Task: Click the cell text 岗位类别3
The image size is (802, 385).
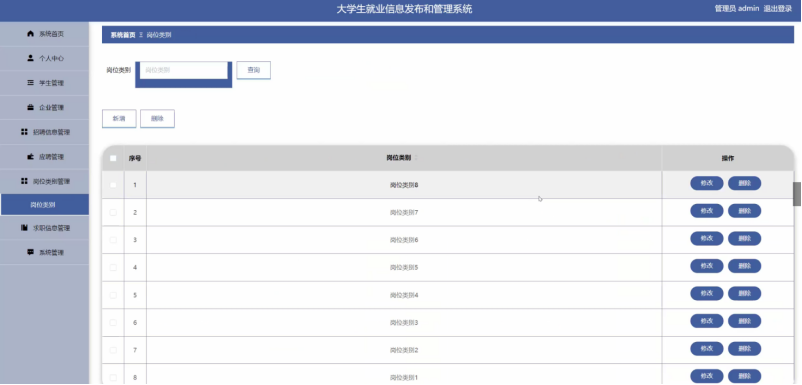Action: pyautogui.click(x=404, y=323)
